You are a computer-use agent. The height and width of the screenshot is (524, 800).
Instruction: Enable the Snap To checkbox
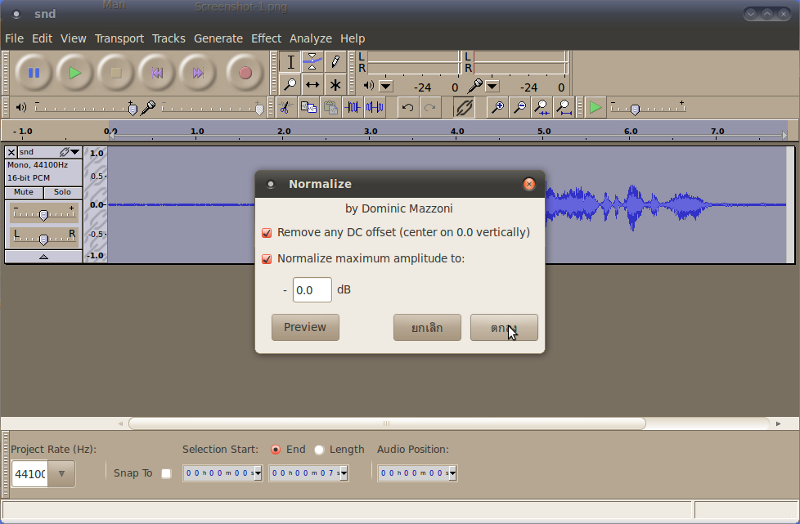pos(166,473)
